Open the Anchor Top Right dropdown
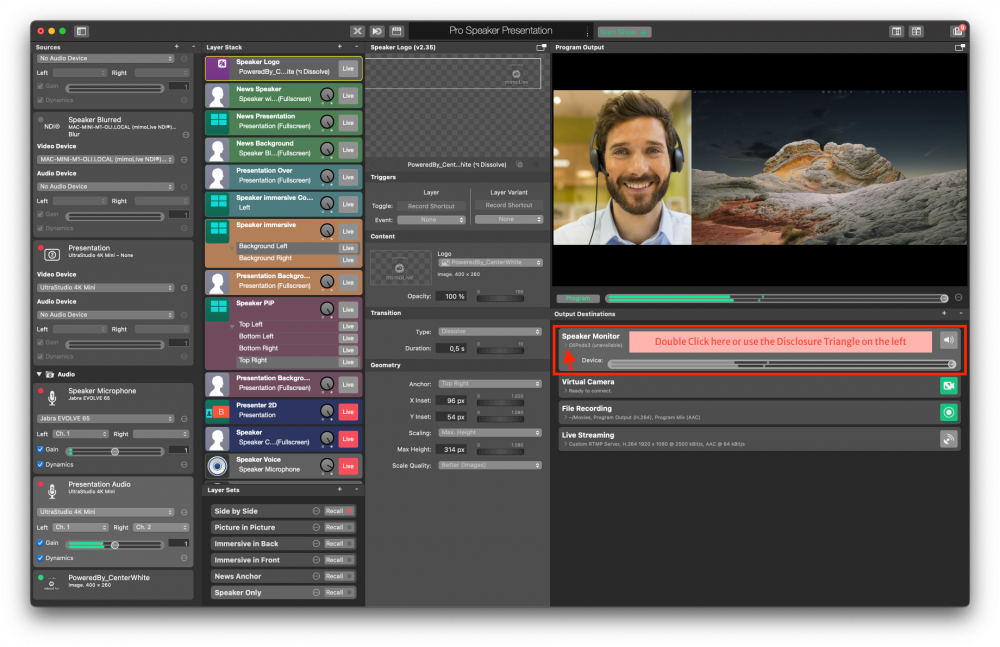 coord(490,384)
